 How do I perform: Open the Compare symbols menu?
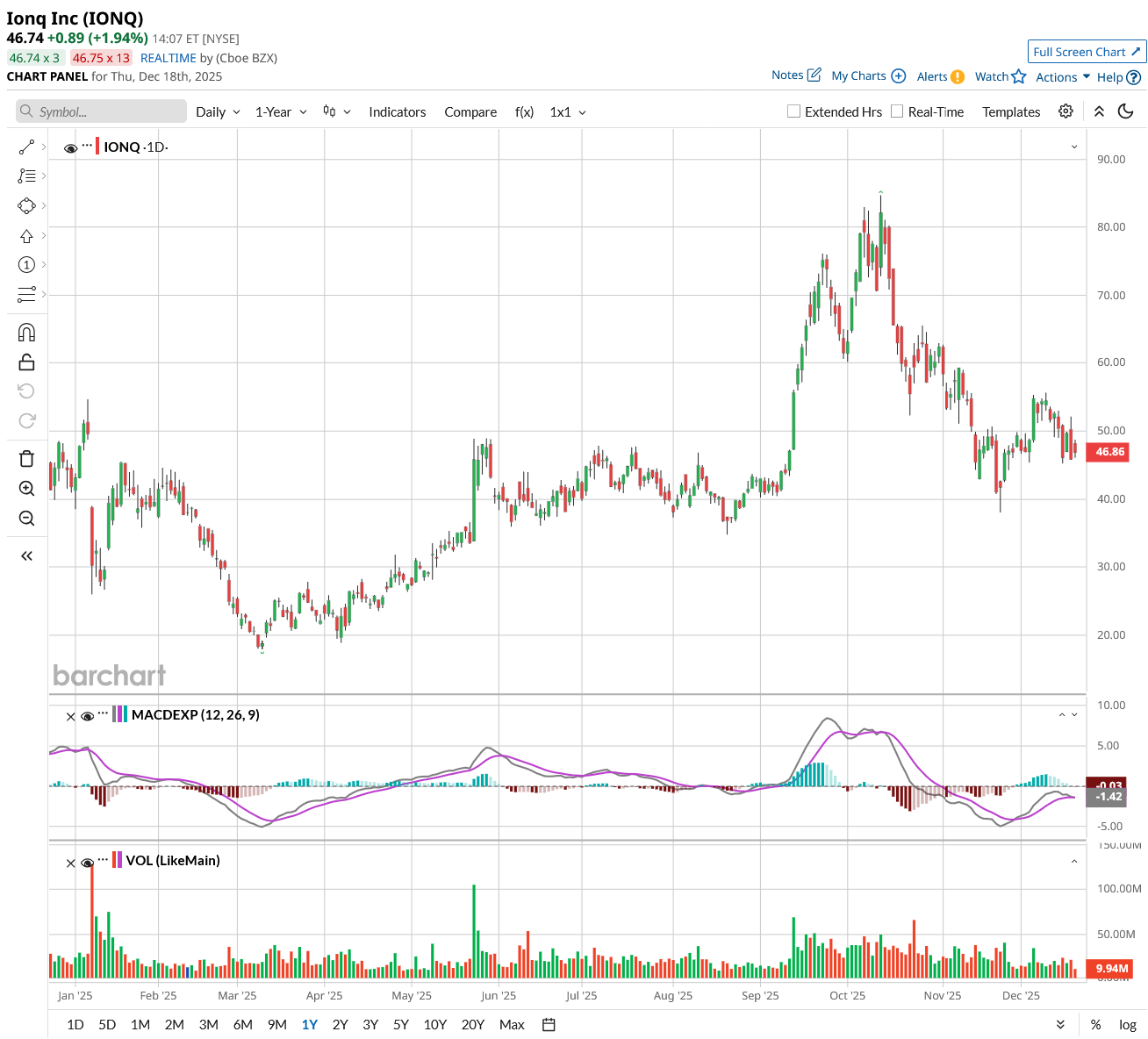click(x=470, y=111)
